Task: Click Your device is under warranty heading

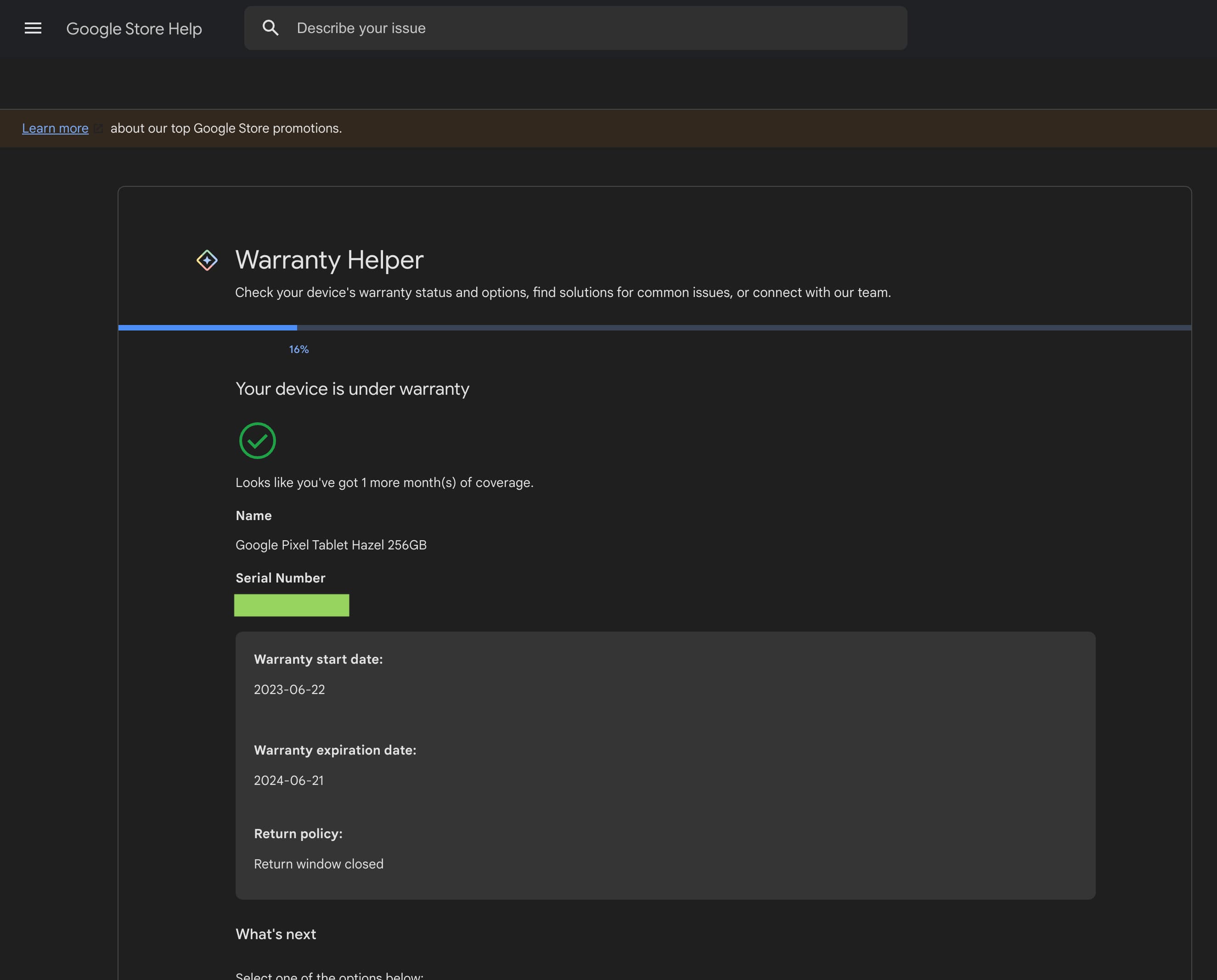Action: [352, 388]
